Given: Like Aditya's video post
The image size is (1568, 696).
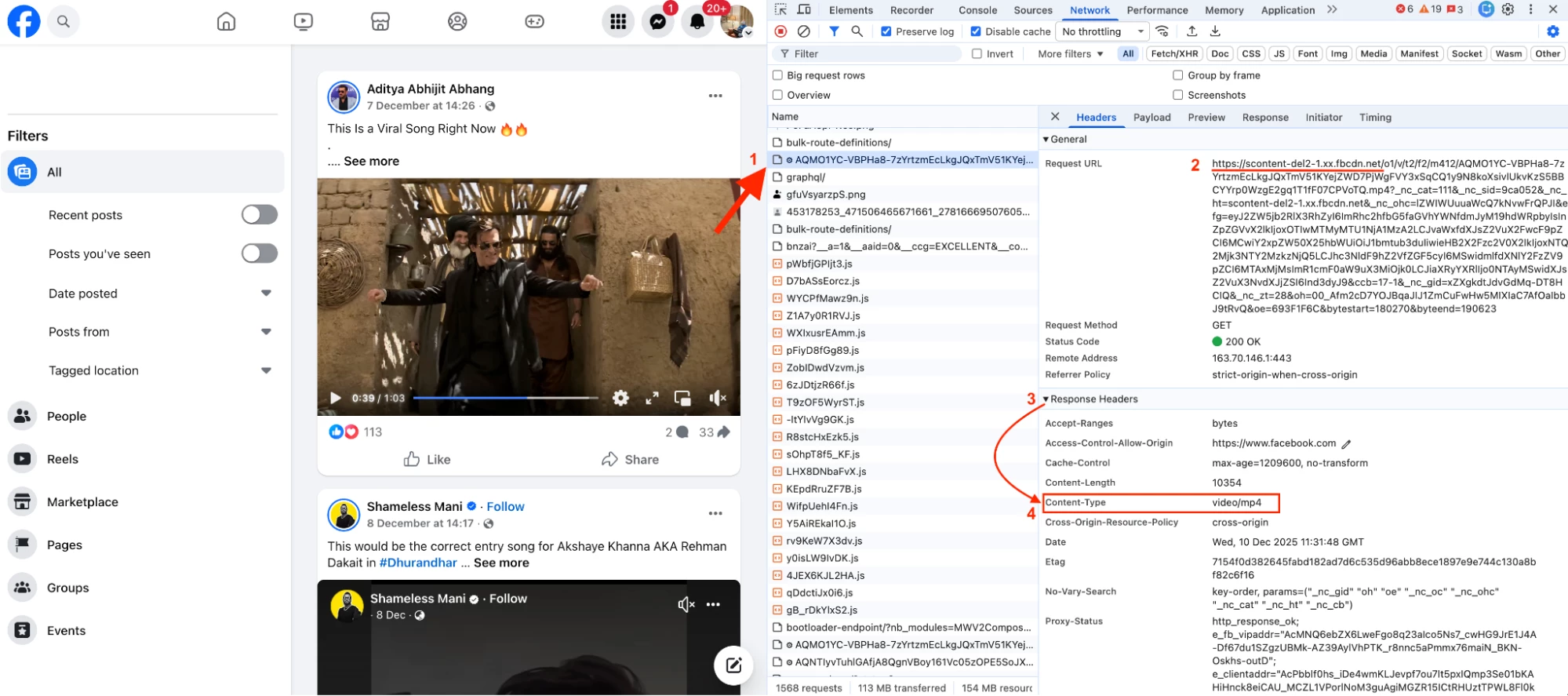Looking at the screenshot, I should 427,459.
